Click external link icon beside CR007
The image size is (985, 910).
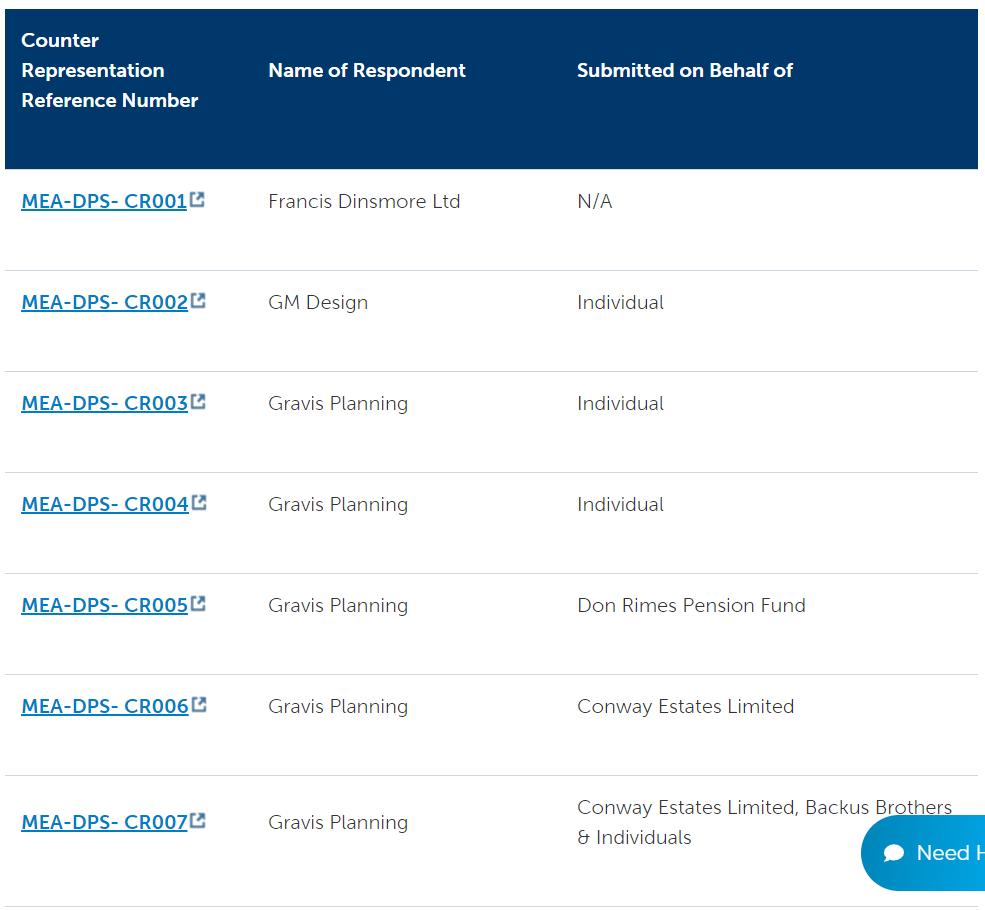tap(198, 820)
